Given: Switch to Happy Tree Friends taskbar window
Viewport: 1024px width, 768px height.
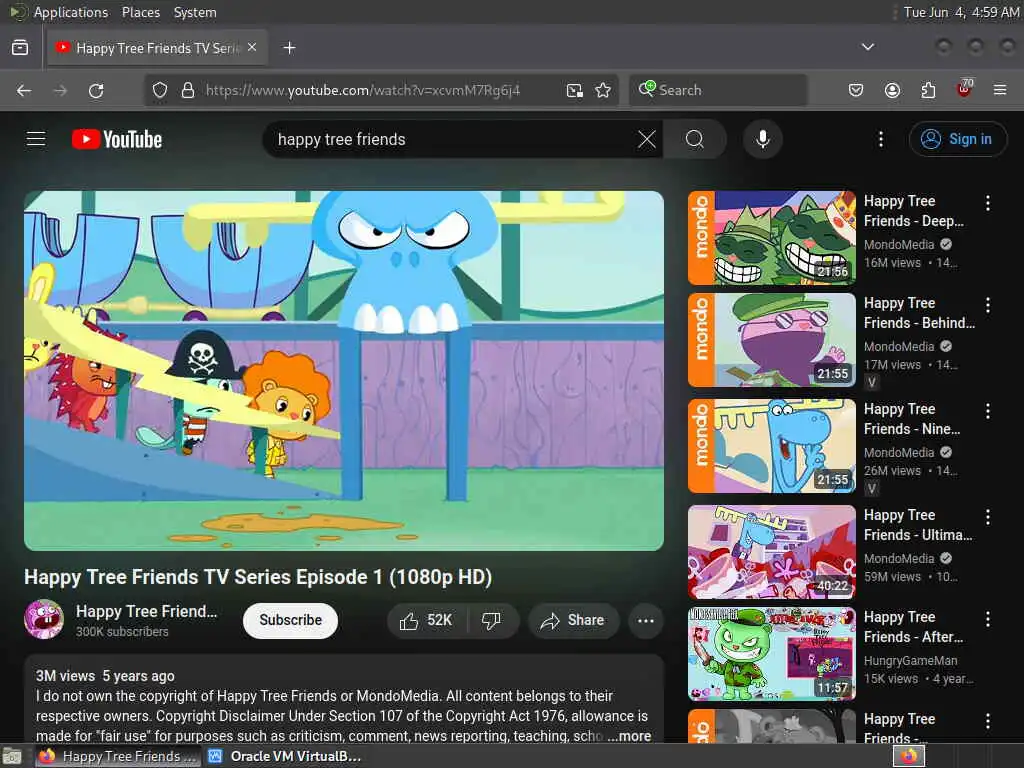Looking at the screenshot, I should point(118,756).
